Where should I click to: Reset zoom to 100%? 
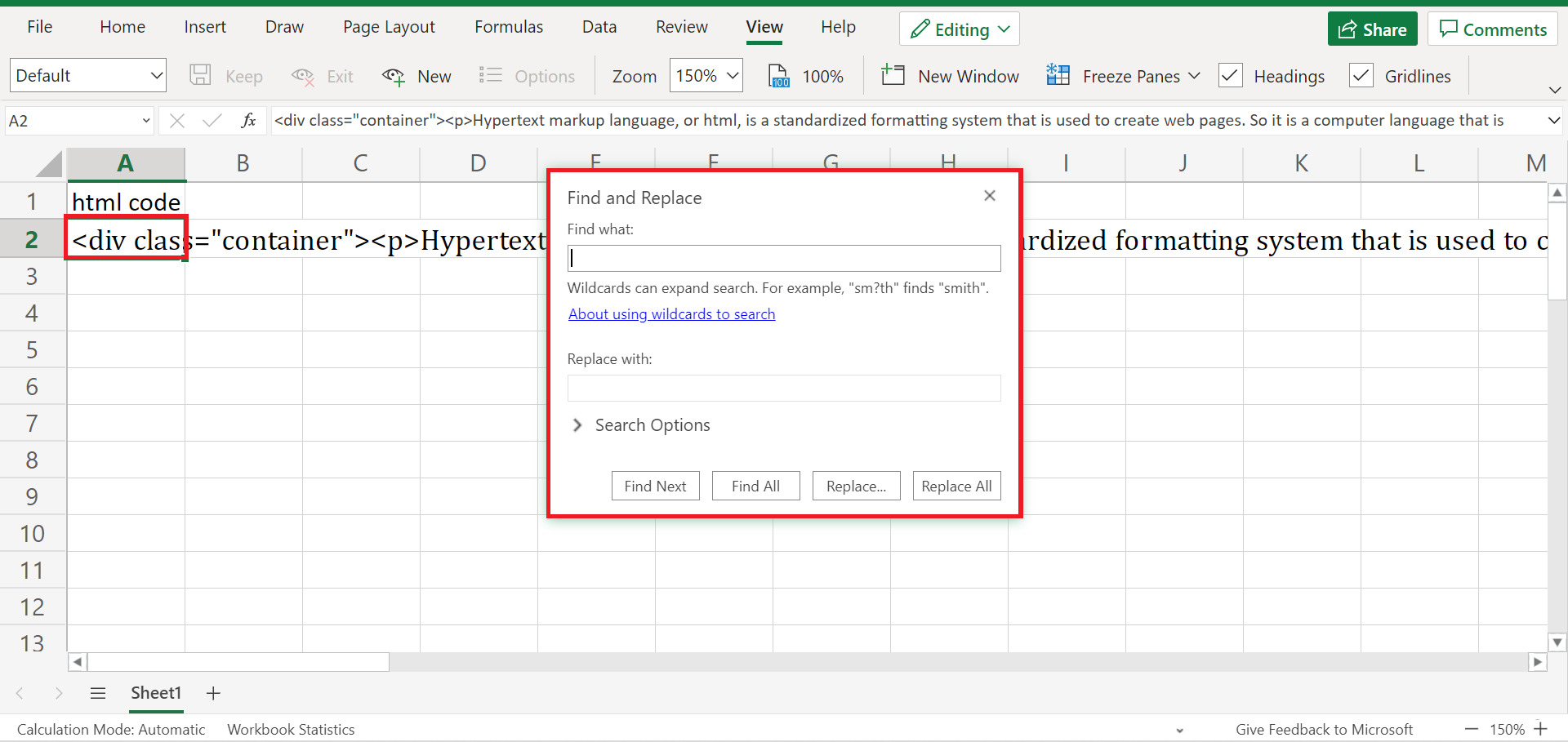[x=806, y=75]
